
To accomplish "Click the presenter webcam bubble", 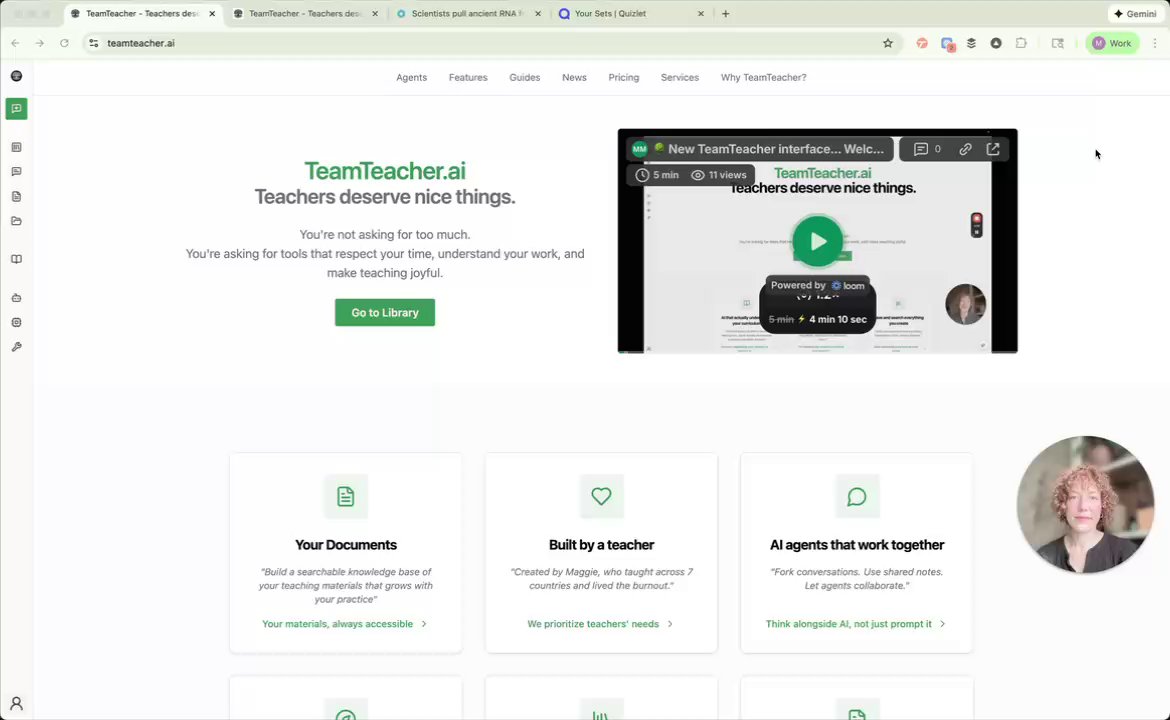I will coord(1085,504).
